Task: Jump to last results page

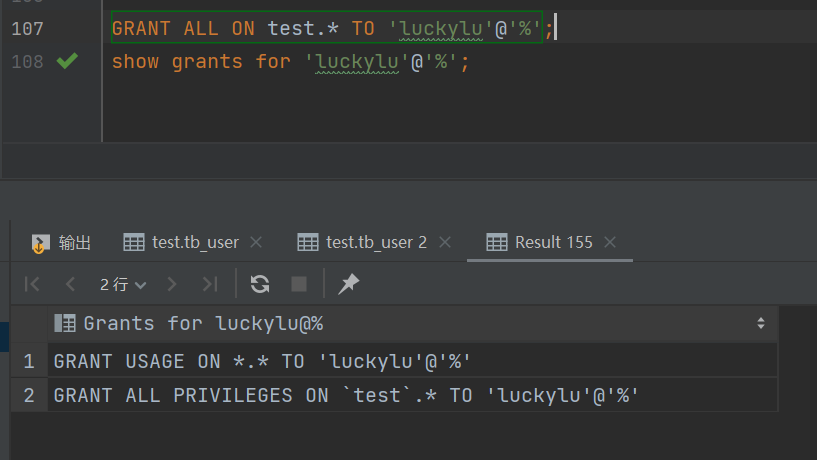Action: point(209,285)
